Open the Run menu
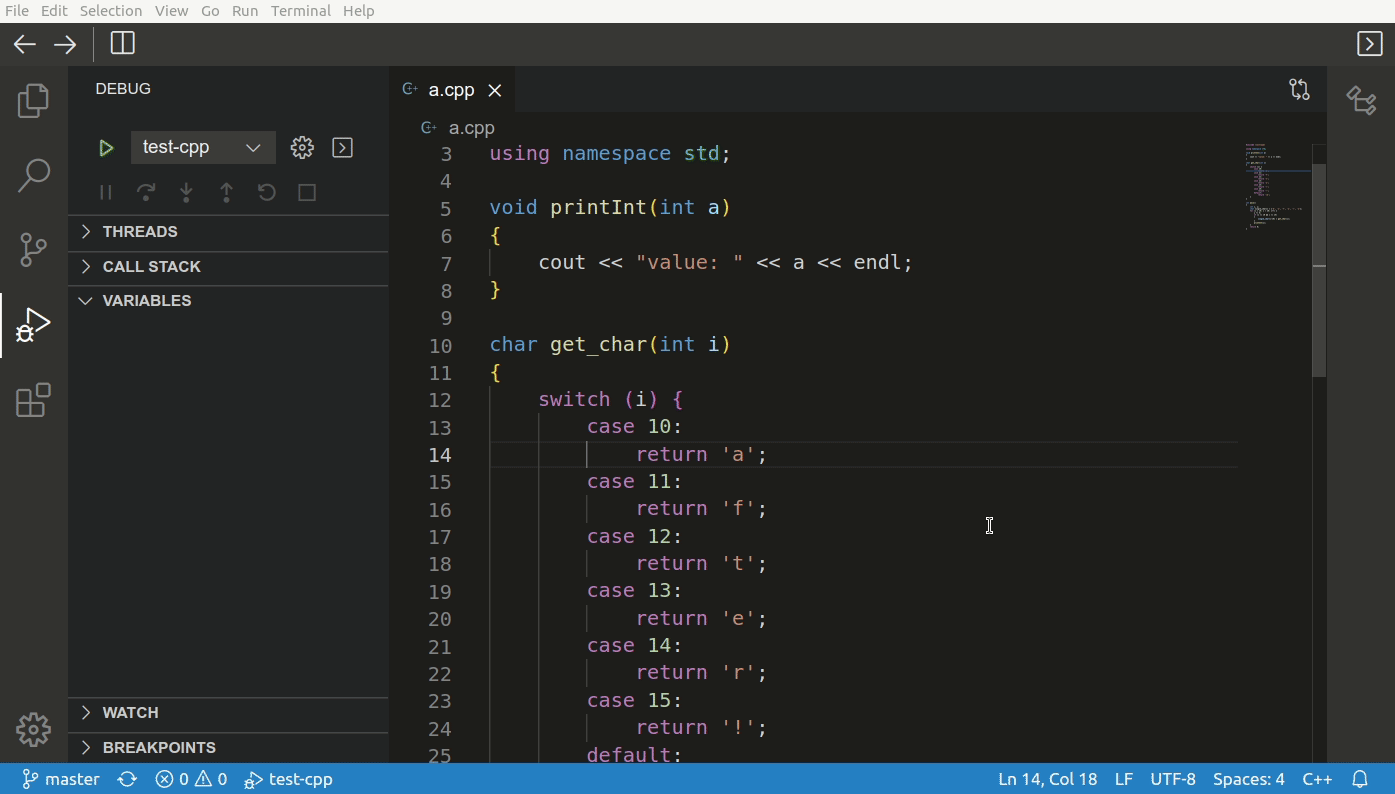This screenshot has height=794, width=1395. point(245,10)
